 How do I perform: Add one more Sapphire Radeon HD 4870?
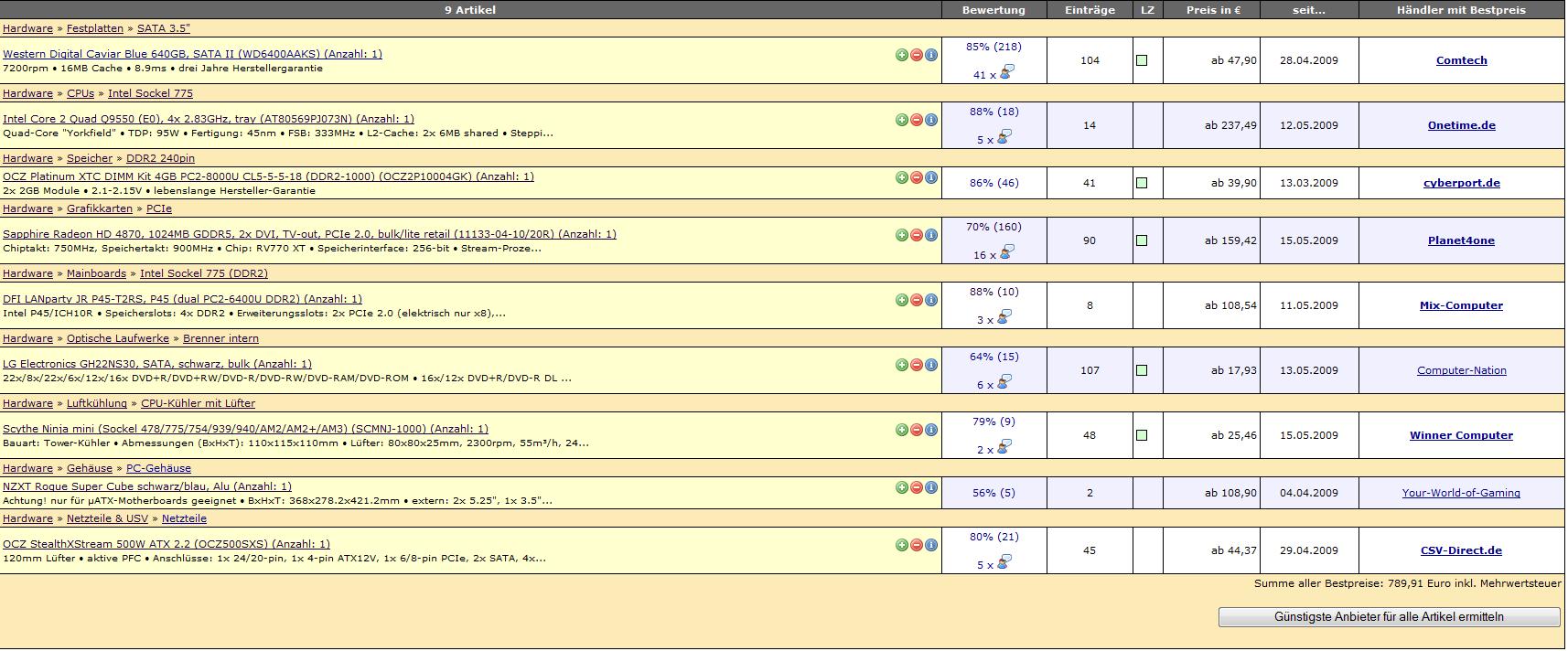point(901,235)
